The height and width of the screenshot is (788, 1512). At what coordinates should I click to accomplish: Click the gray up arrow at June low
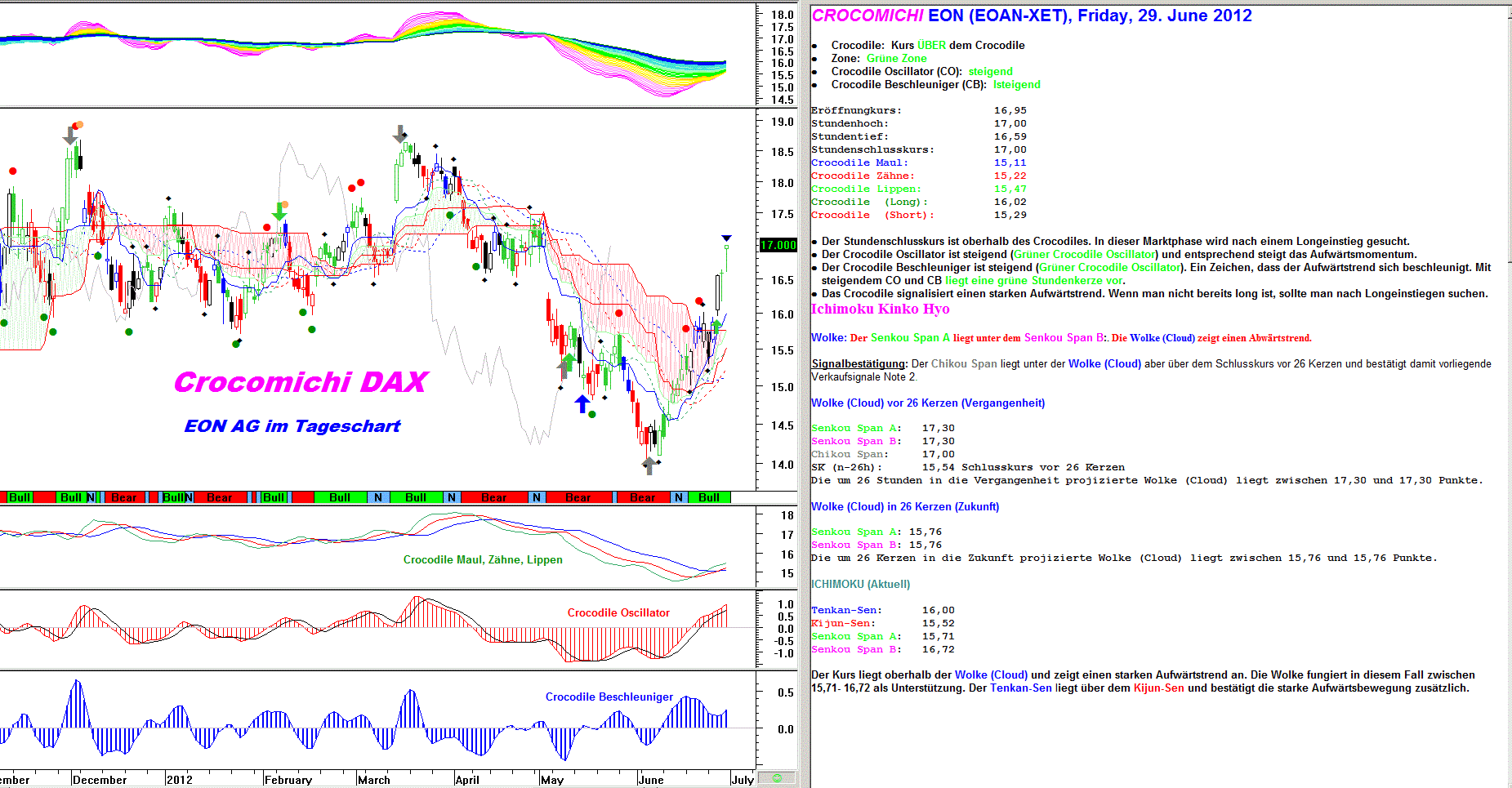pos(649,466)
